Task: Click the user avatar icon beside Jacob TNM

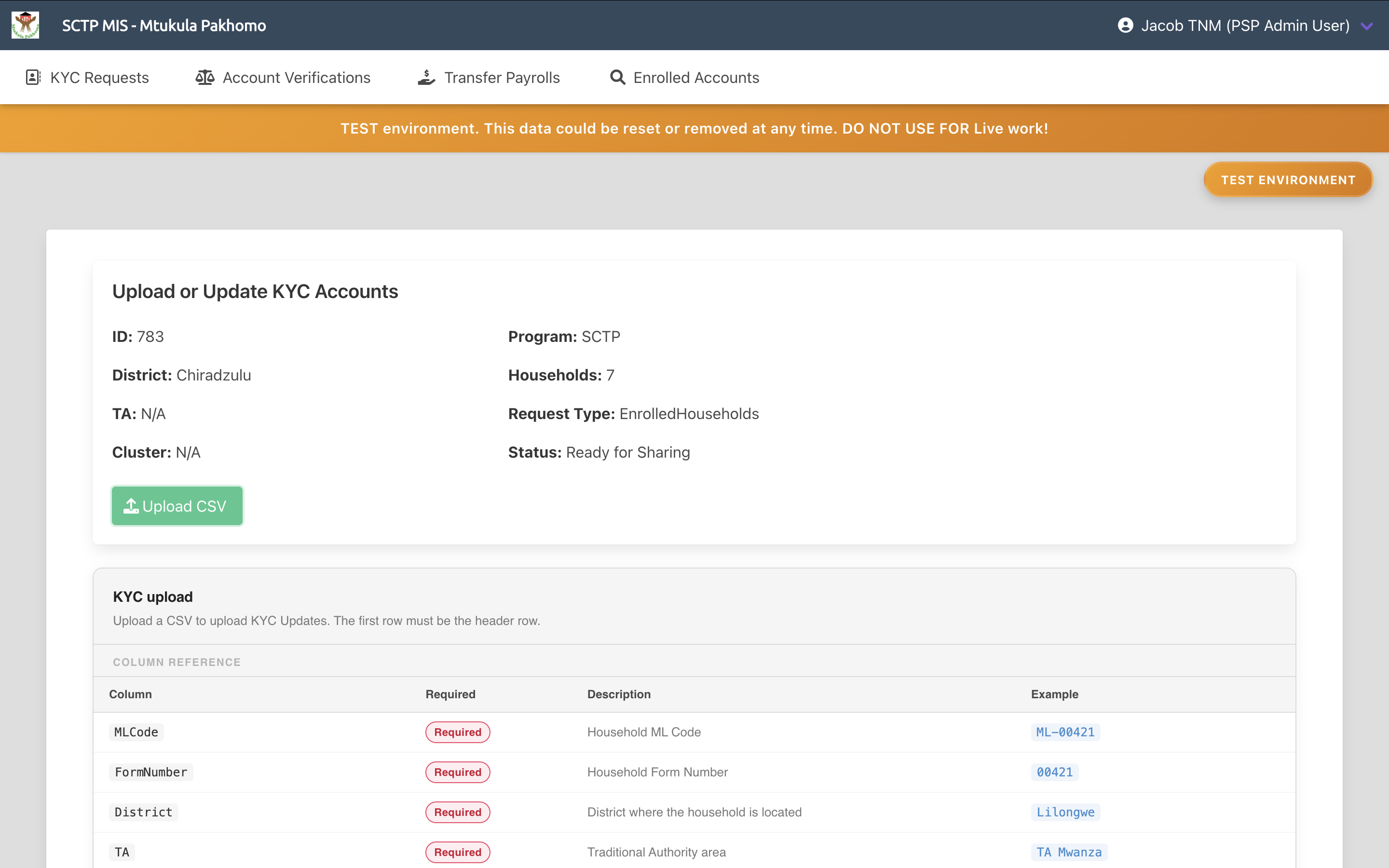Action: click(1126, 25)
